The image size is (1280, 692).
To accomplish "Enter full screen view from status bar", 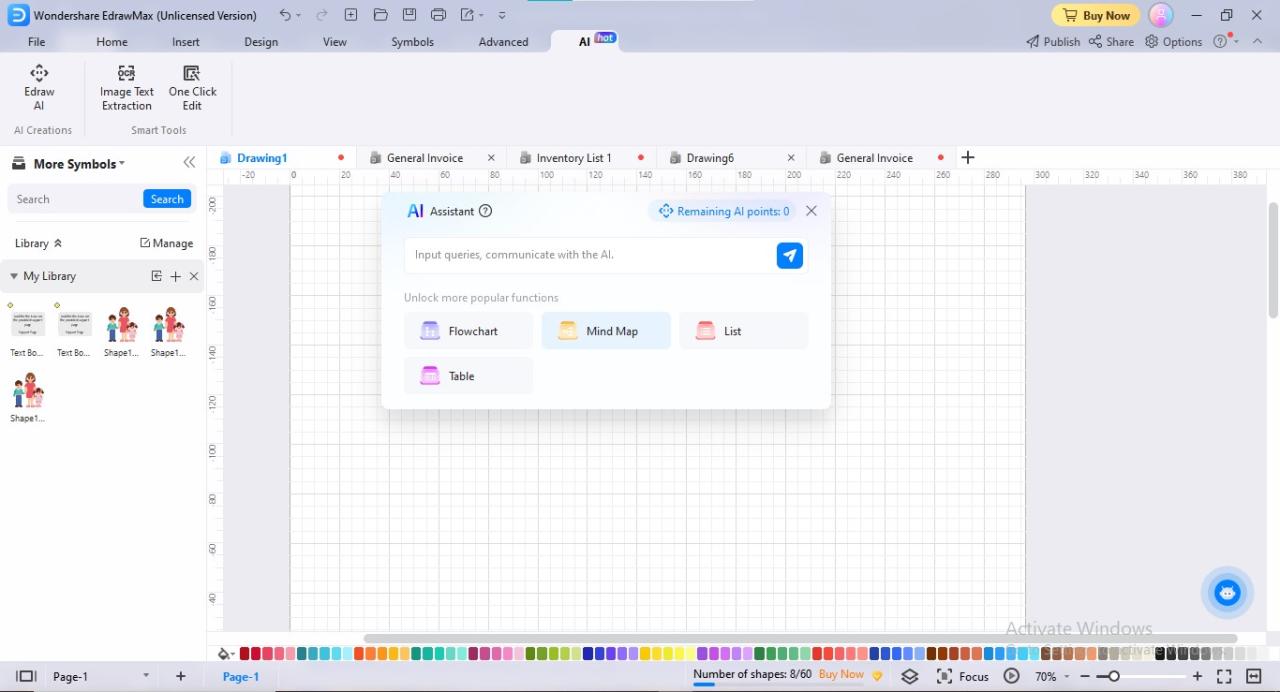I will coord(1224,676).
